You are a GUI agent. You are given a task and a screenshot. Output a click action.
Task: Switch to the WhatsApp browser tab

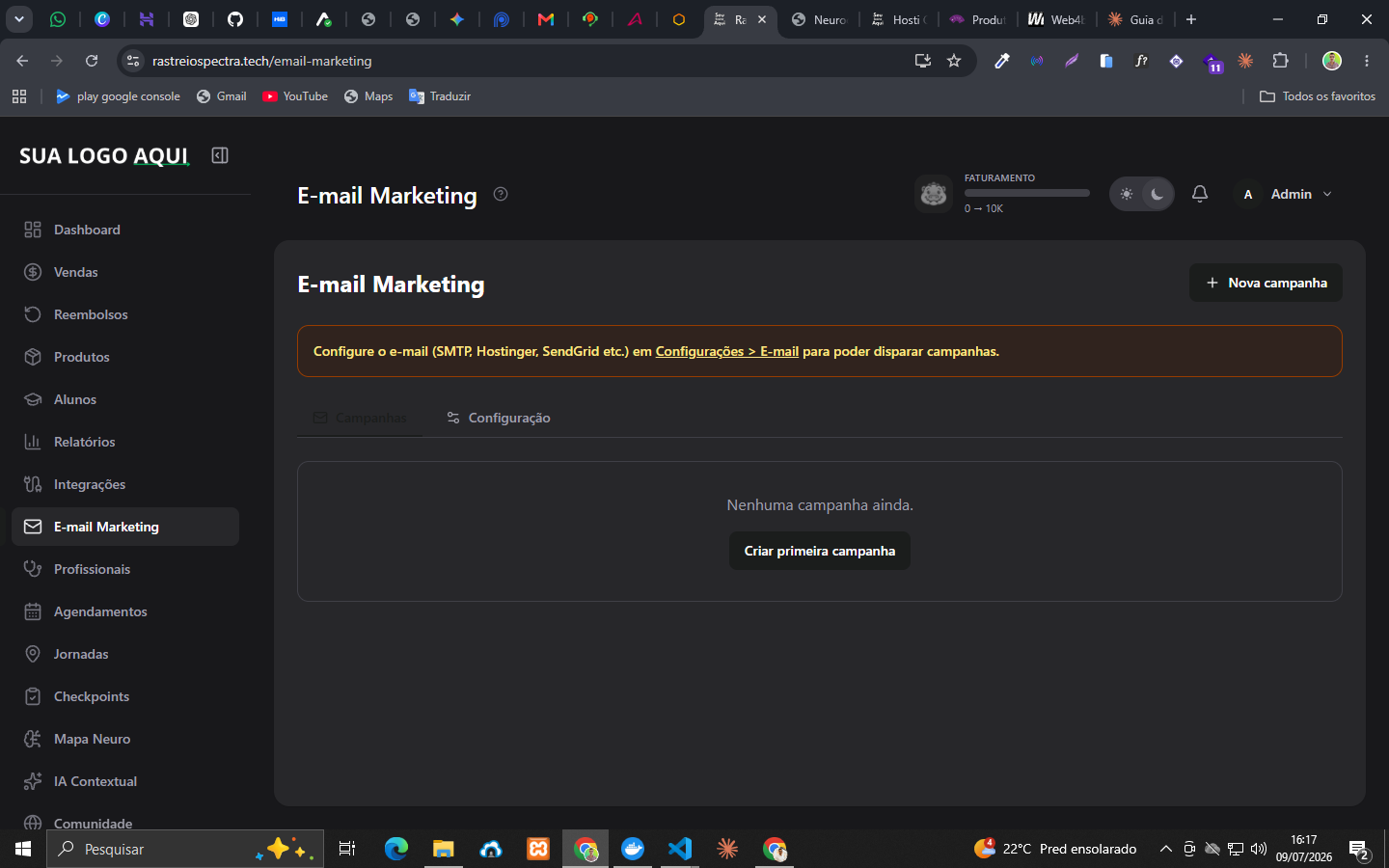(x=58, y=19)
